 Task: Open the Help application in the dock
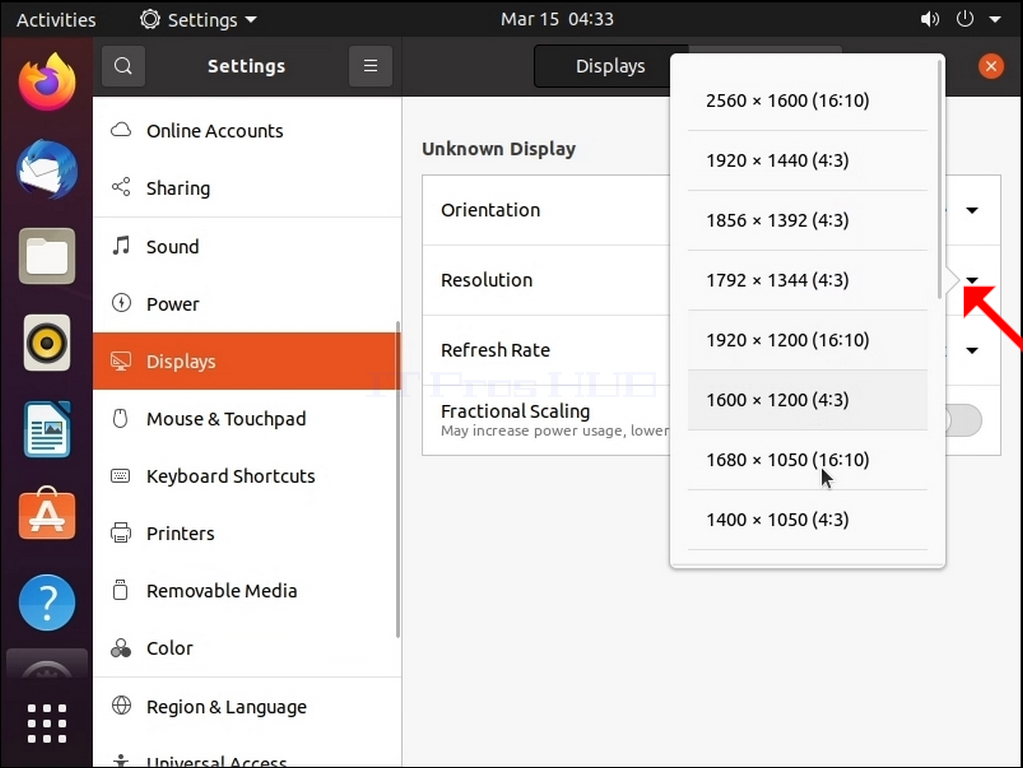[47, 602]
